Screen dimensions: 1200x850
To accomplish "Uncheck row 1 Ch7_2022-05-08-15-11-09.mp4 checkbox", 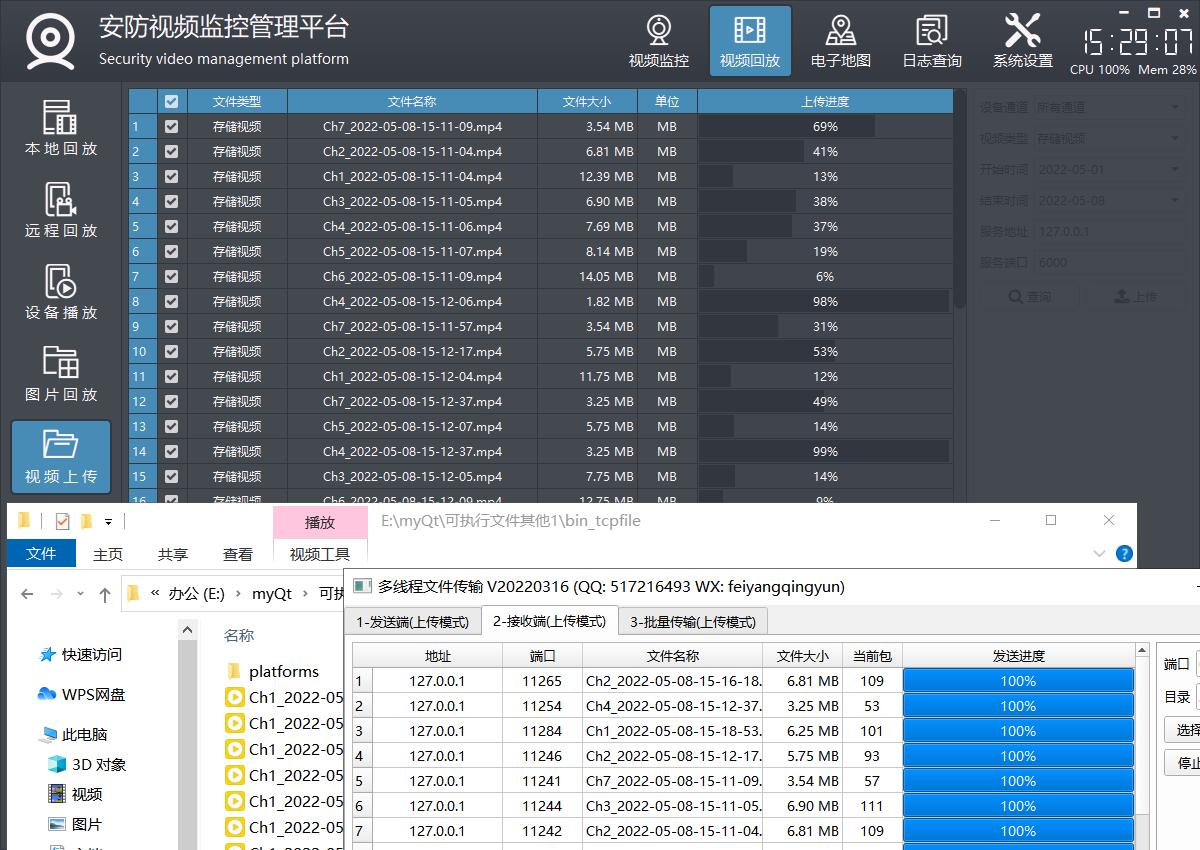I will pos(172,127).
